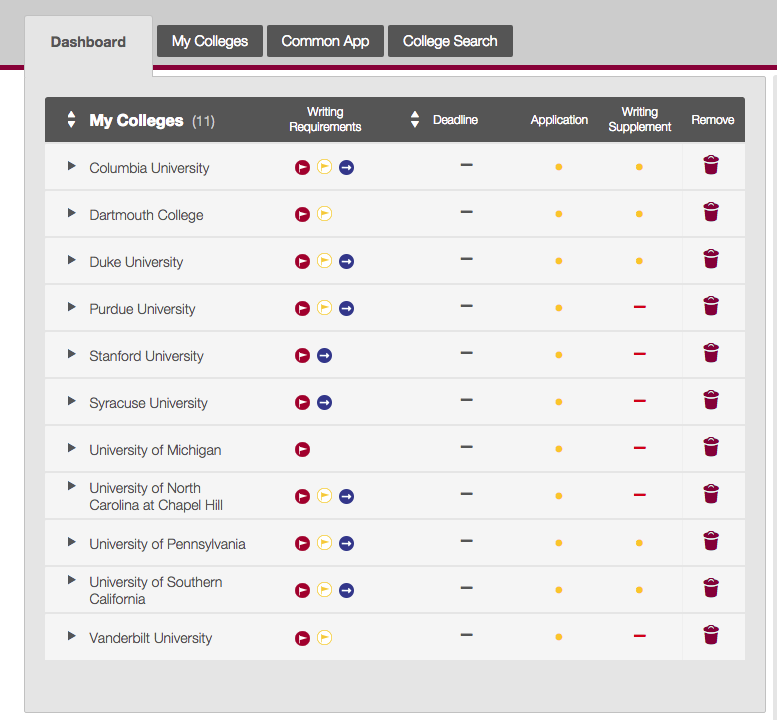This screenshot has height=720, width=777.
Task: Click Columbia University yellow flag icon
Action: click(325, 166)
